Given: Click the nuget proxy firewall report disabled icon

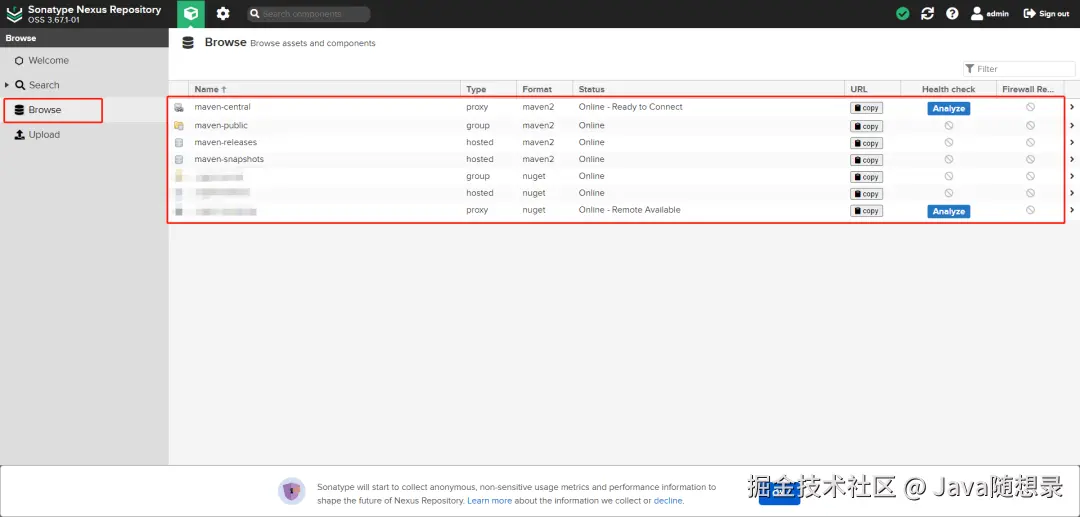Looking at the screenshot, I should pos(1030,210).
